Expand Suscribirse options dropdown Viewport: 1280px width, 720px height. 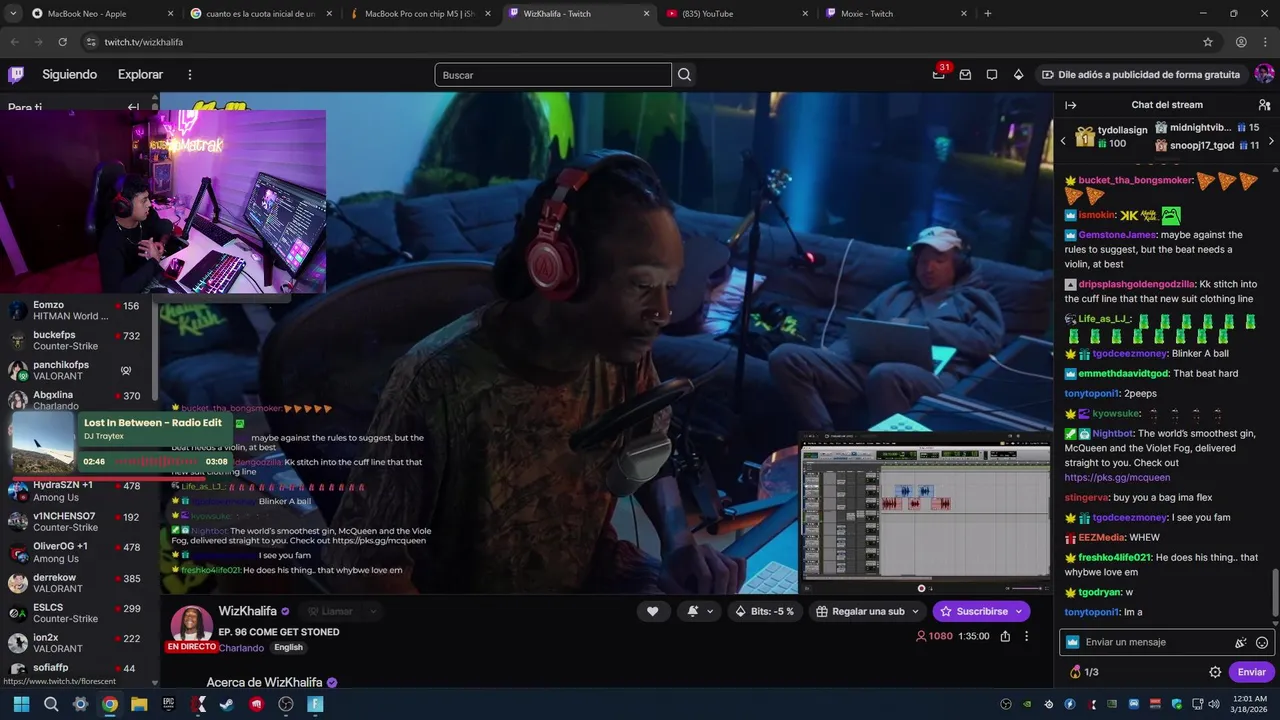(x=1019, y=611)
